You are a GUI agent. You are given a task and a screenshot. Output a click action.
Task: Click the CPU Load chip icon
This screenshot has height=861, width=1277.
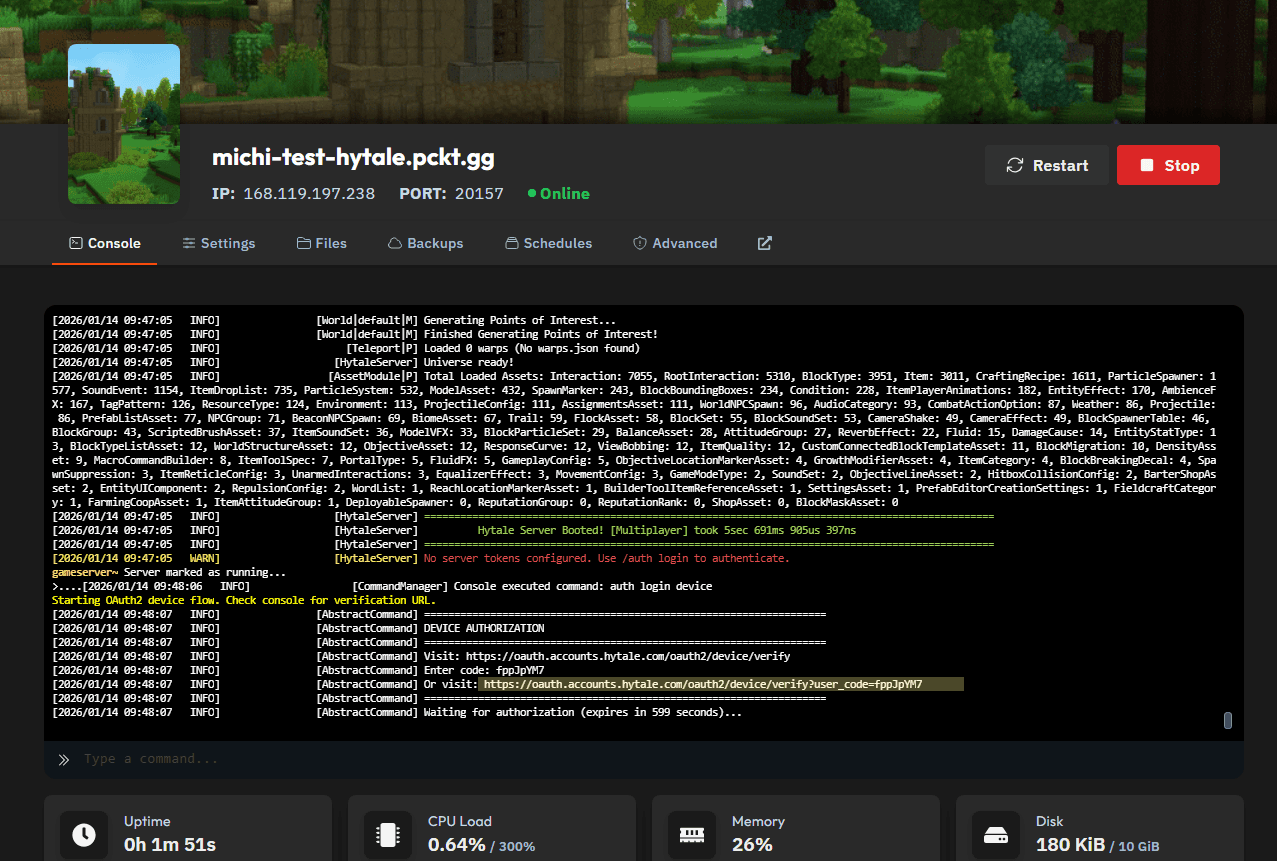tap(388, 834)
